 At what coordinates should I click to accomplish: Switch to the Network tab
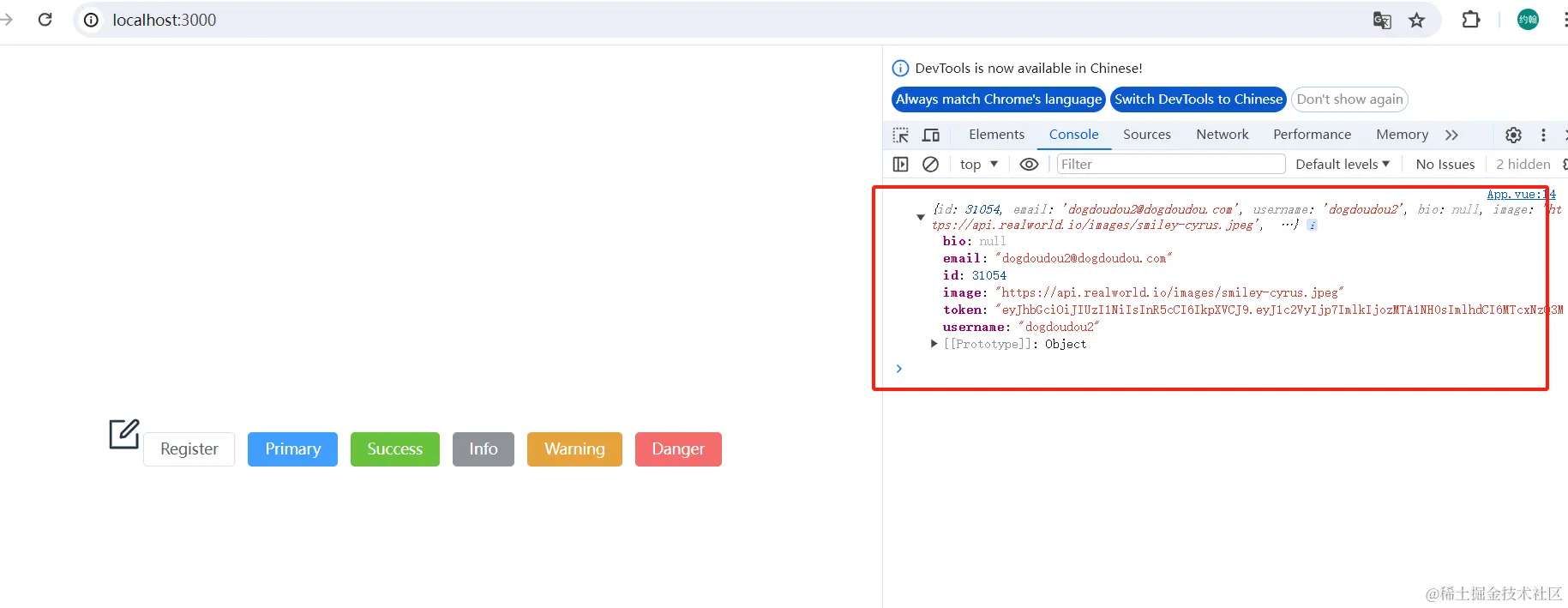click(x=1223, y=135)
